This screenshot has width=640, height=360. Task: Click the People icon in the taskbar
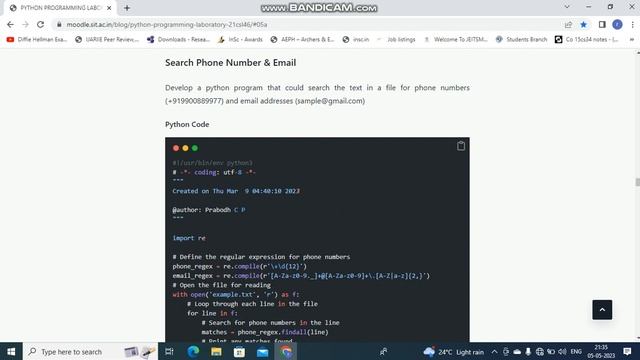click(383, 351)
